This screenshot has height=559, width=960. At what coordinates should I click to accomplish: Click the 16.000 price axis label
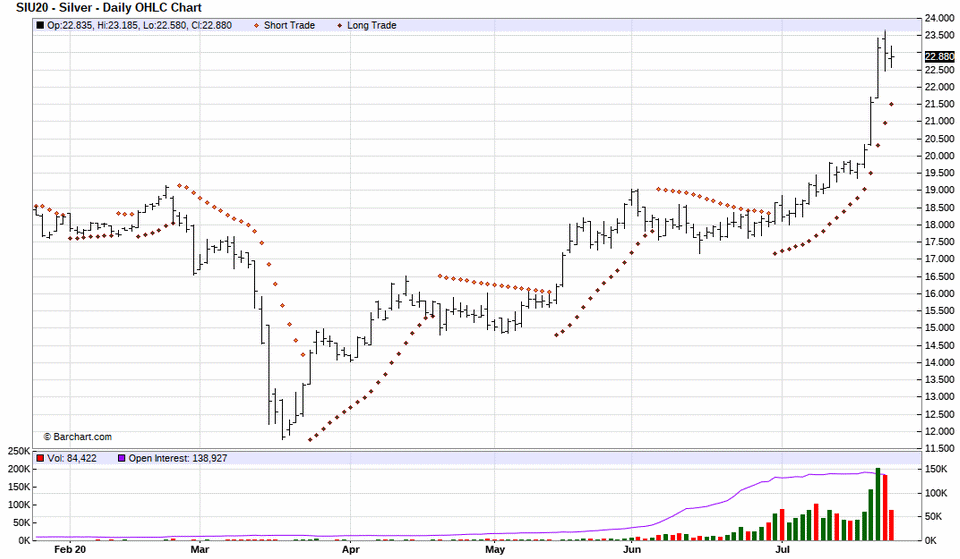(940, 294)
